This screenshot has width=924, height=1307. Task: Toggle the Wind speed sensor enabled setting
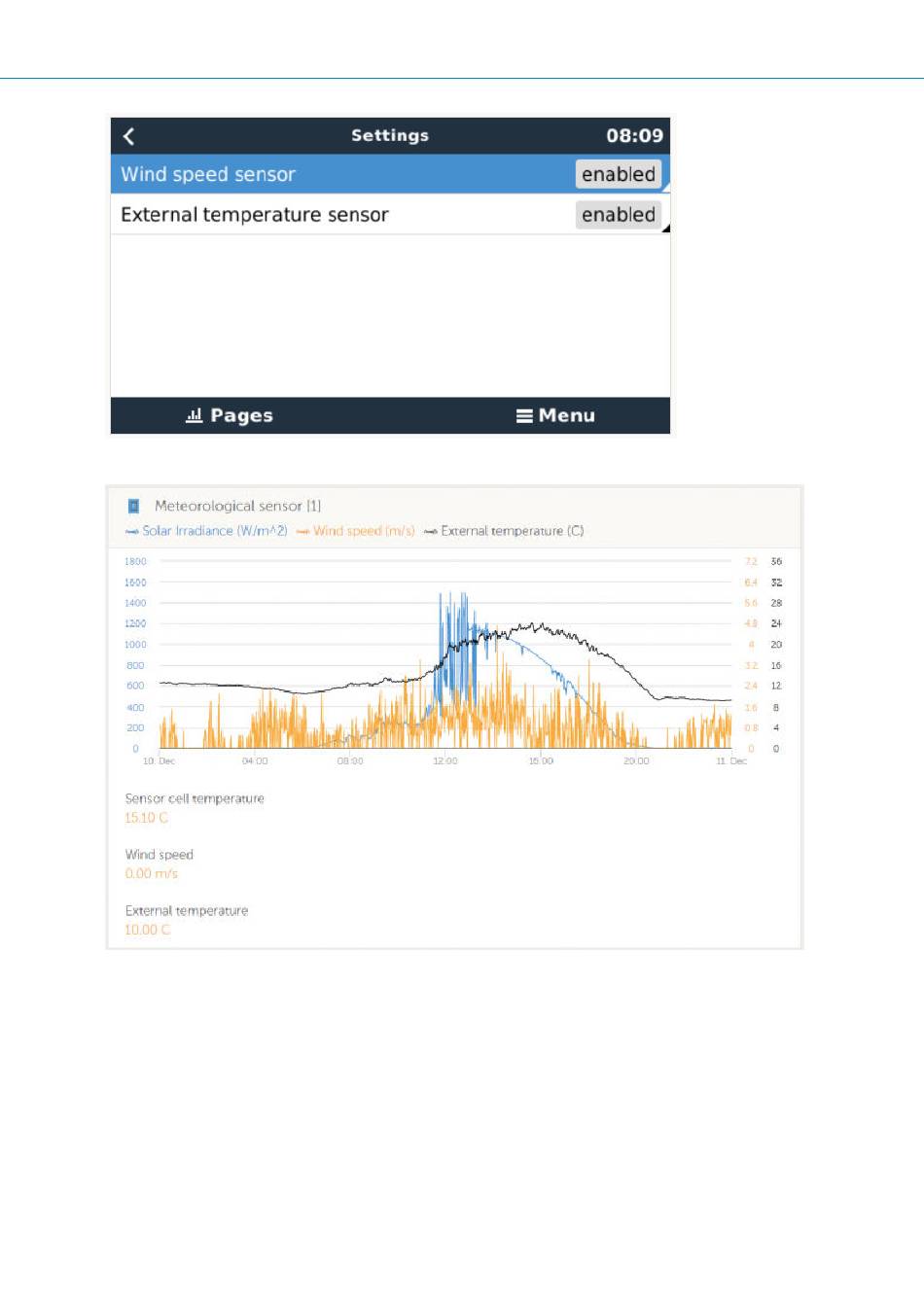619,174
